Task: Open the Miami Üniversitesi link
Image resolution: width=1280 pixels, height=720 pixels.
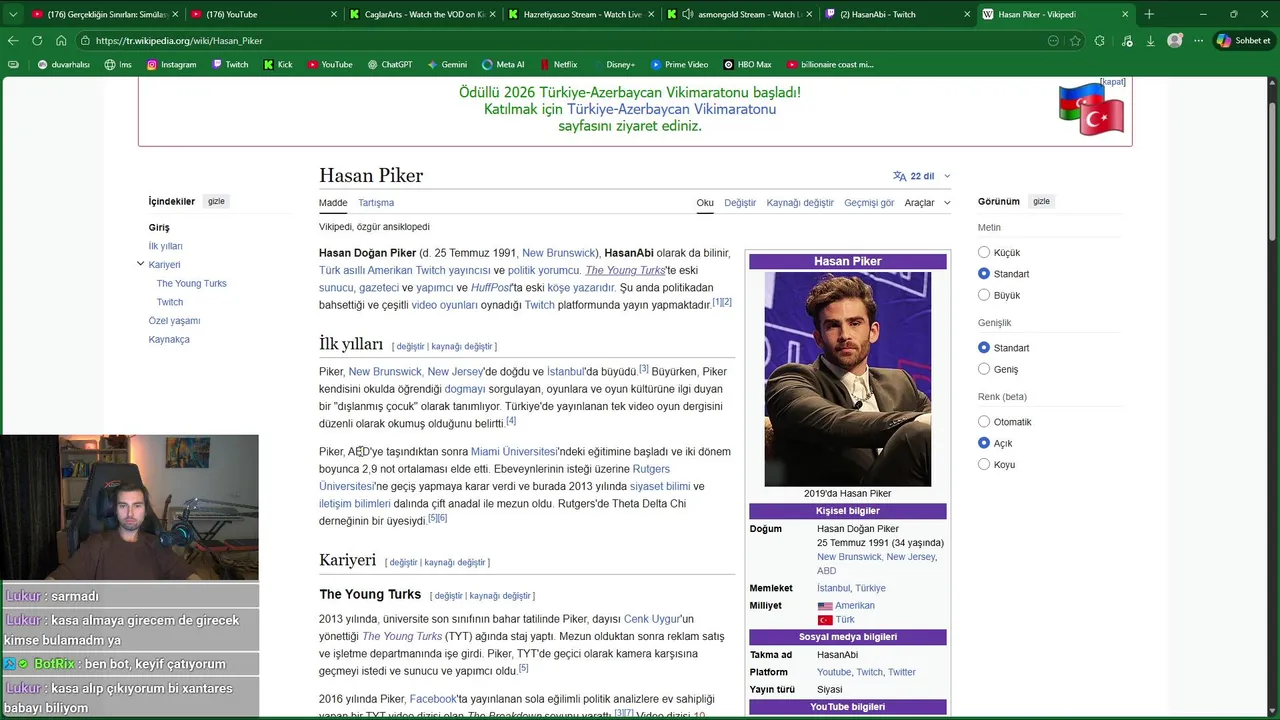Action: coord(514,452)
